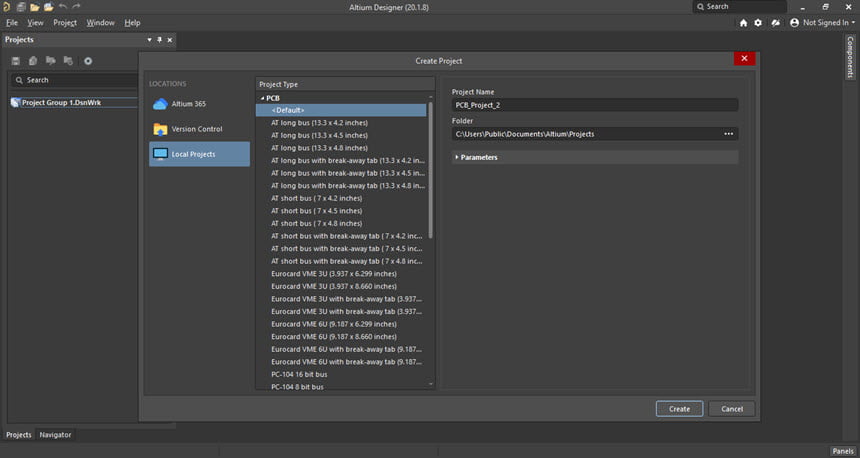
Task: Click the title bar Search field
Action: click(739, 7)
